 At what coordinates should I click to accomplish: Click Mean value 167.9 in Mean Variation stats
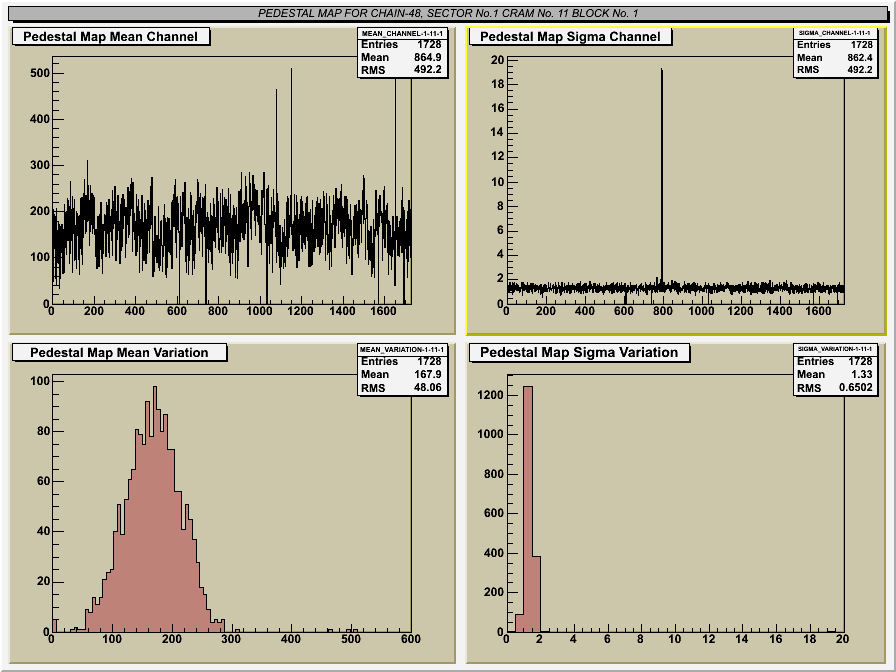427,374
